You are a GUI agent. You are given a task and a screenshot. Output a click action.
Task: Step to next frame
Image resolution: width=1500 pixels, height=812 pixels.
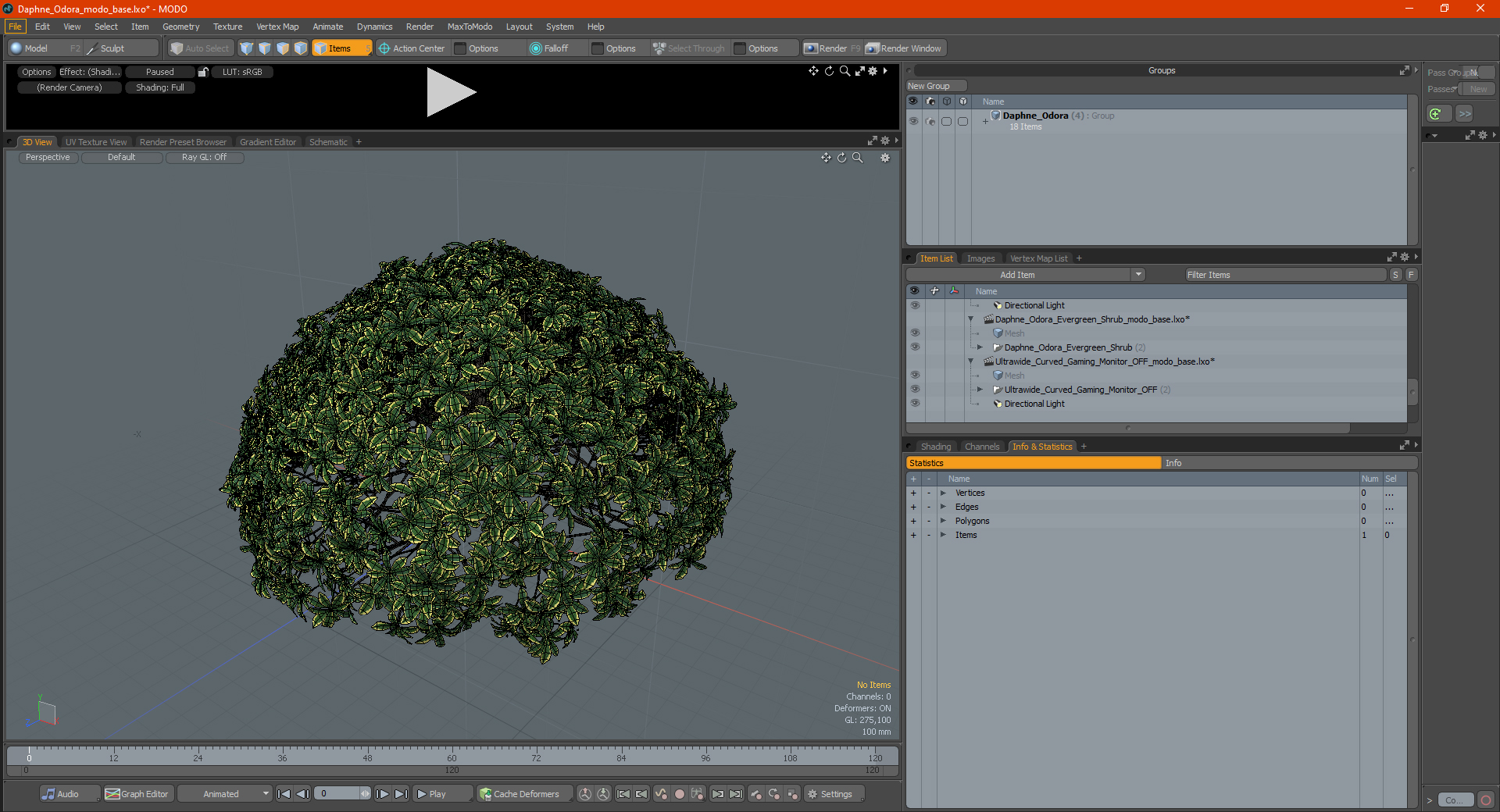383,794
